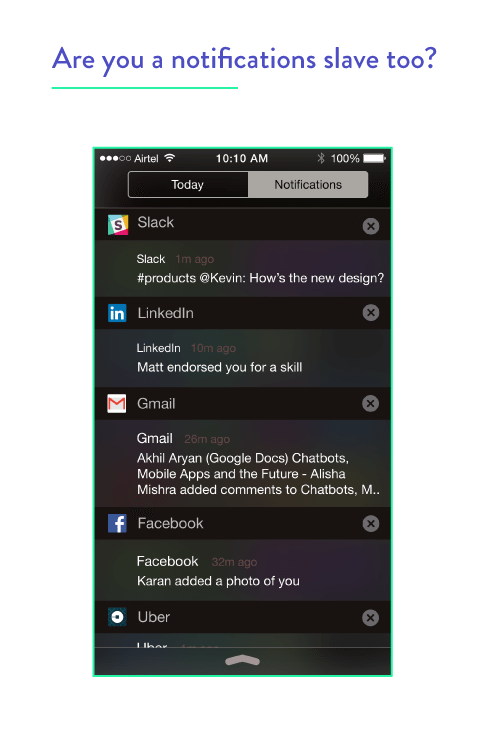Dismiss the Gmail notification group
The image size is (484, 738).
click(371, 403)
